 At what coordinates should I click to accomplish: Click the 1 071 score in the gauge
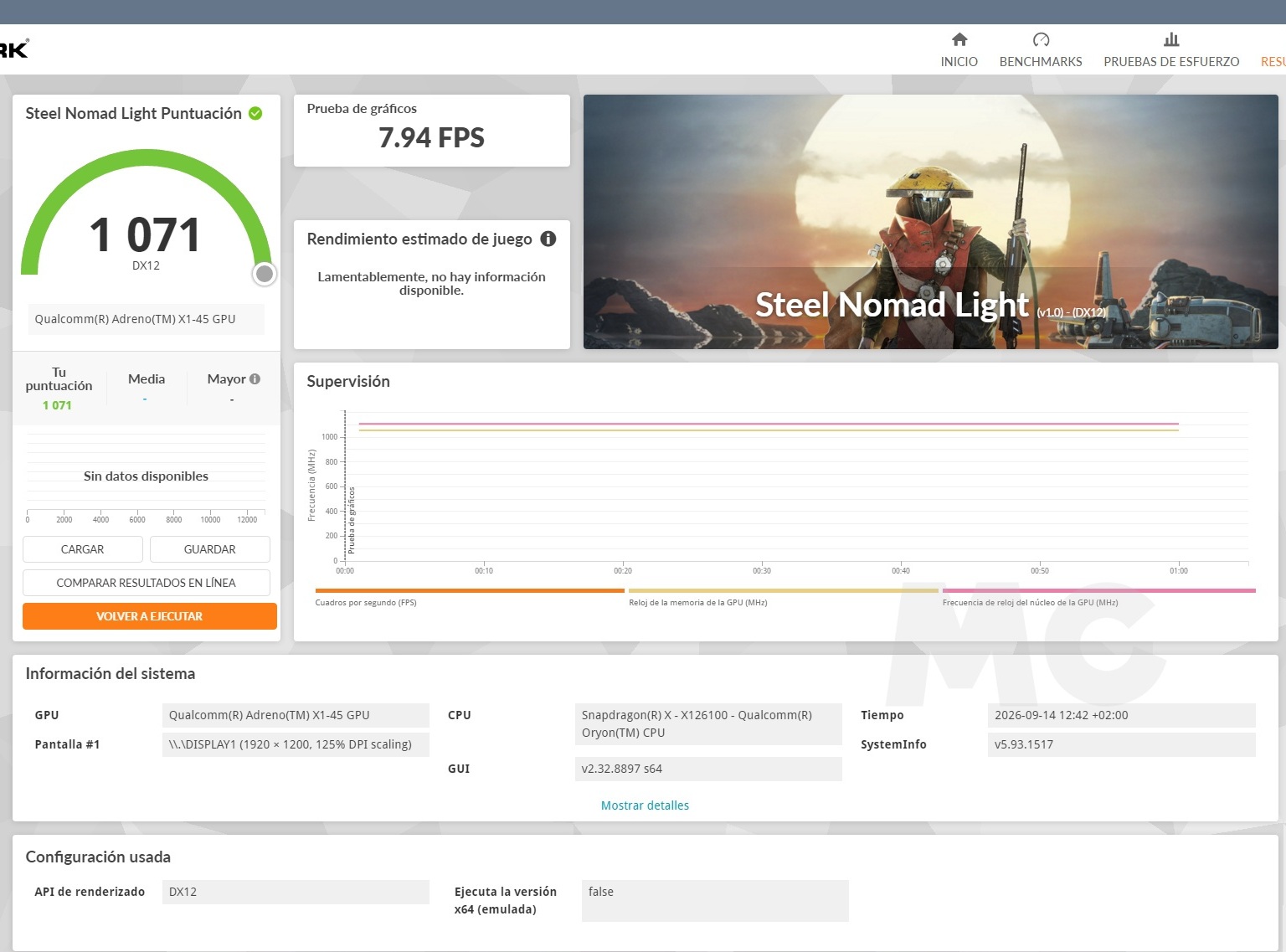pos(146,234)
